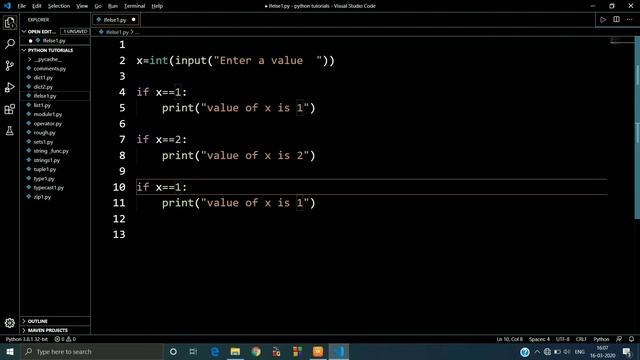The width and height of the screenshot is (640, 360).
Task: Open Windows Action Center notifications
Action: tap(627, 351)
